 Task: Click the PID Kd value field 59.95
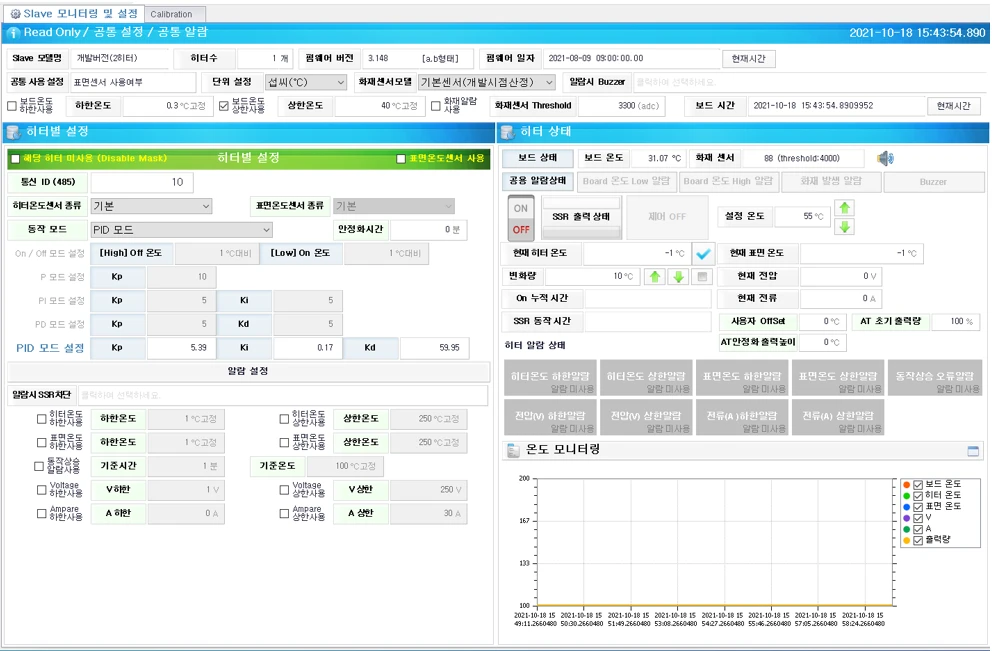[435, 348]
